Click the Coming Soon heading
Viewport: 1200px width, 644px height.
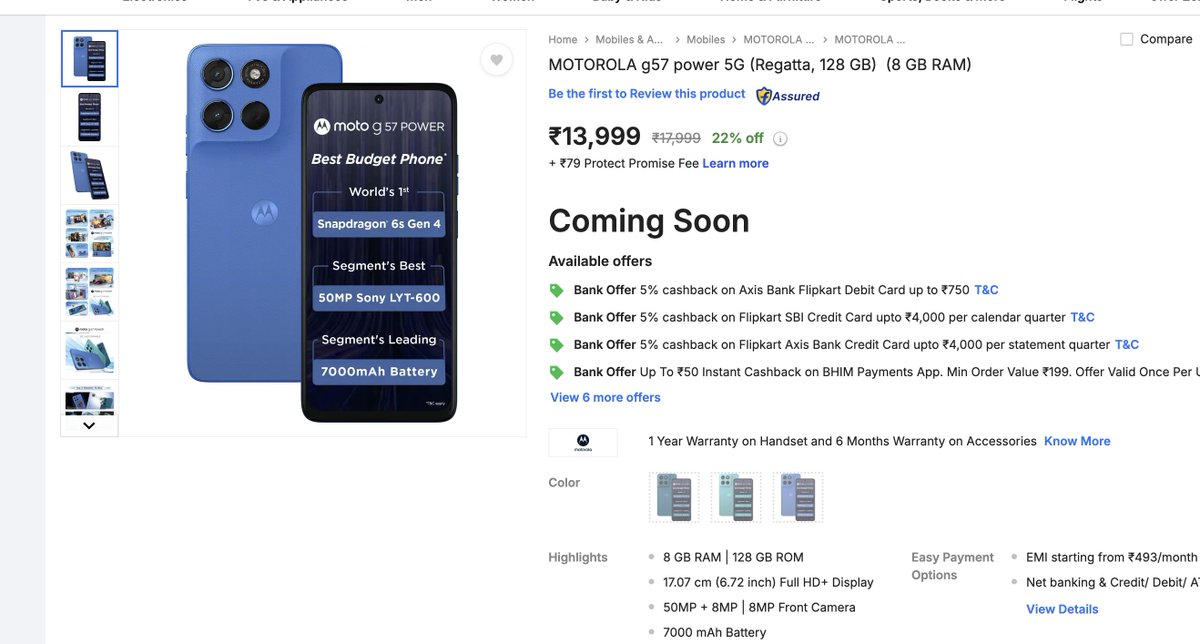coord(649,221)
